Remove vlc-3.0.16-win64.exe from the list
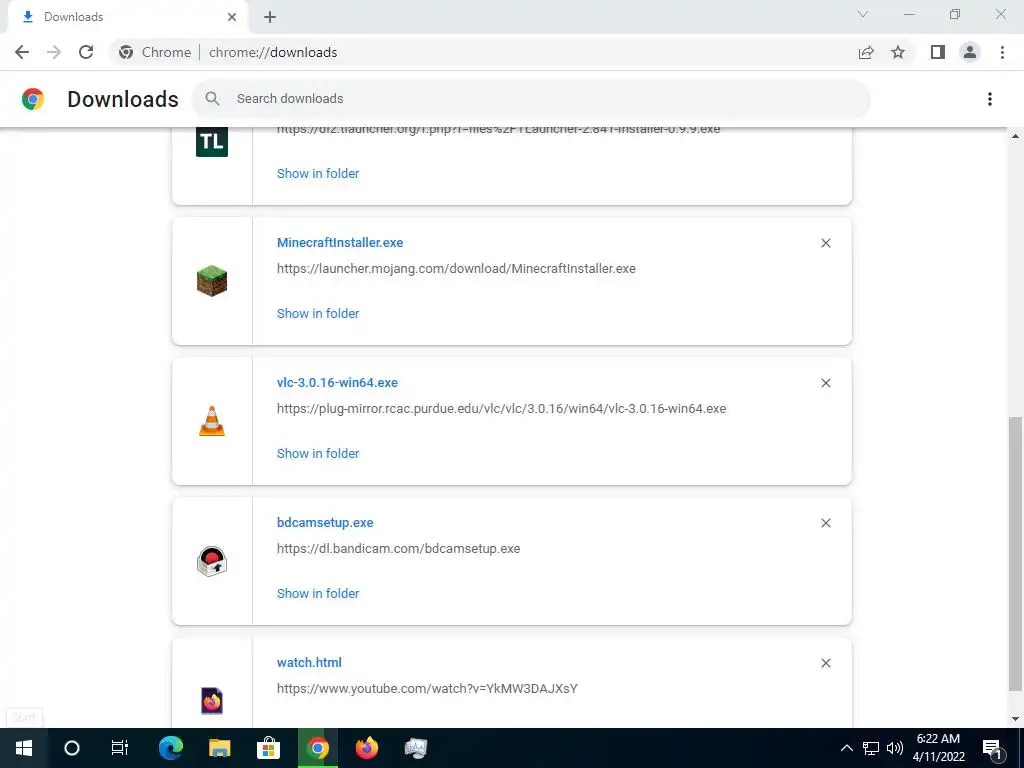1024x768 pixels. (x=825, y=383)
